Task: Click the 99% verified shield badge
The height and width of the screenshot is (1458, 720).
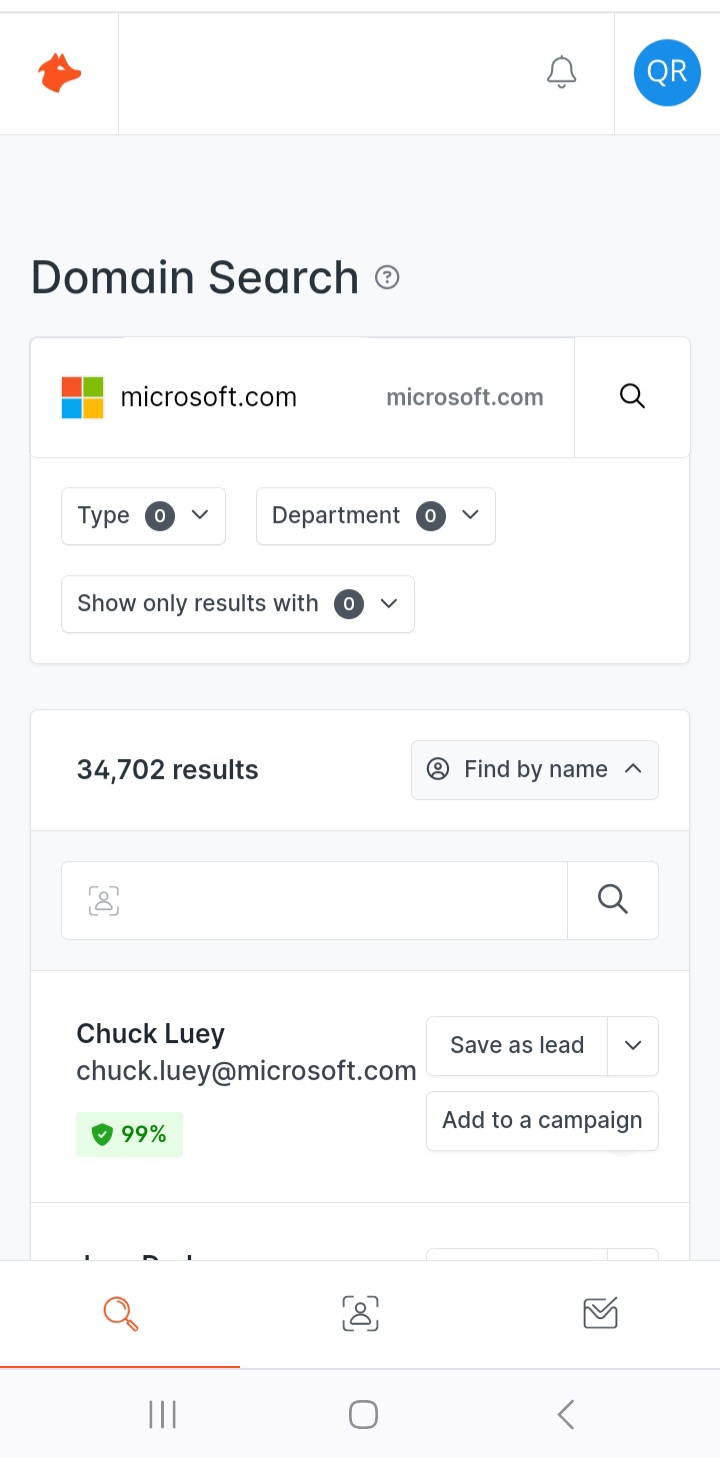Action: click(x=130, y=1134)
